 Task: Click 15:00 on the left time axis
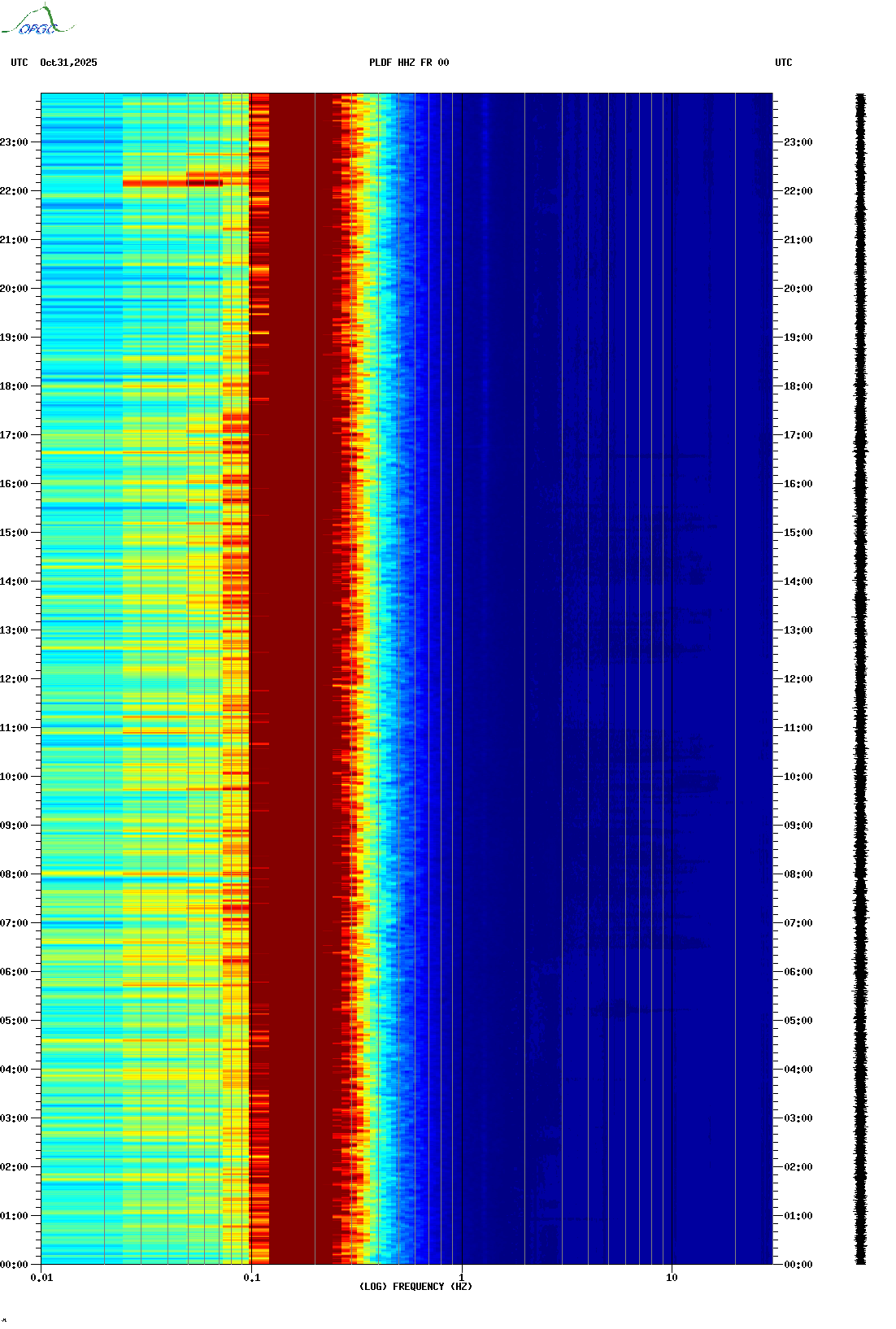[14, 533]
